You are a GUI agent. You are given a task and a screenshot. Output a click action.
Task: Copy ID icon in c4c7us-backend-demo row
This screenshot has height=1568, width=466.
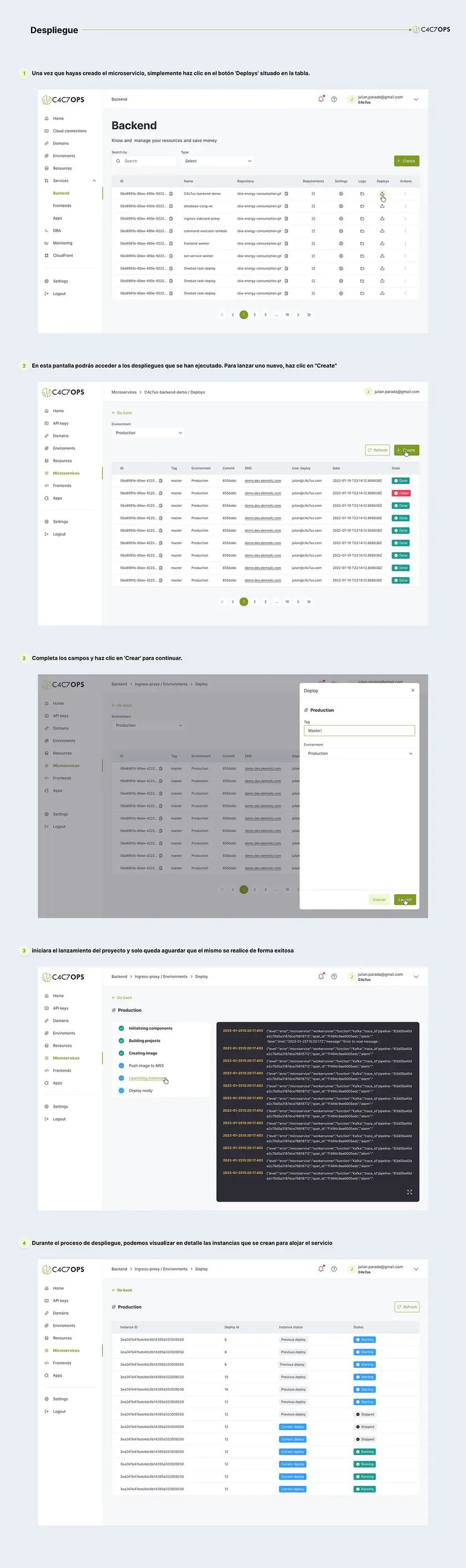click(170, 194)
